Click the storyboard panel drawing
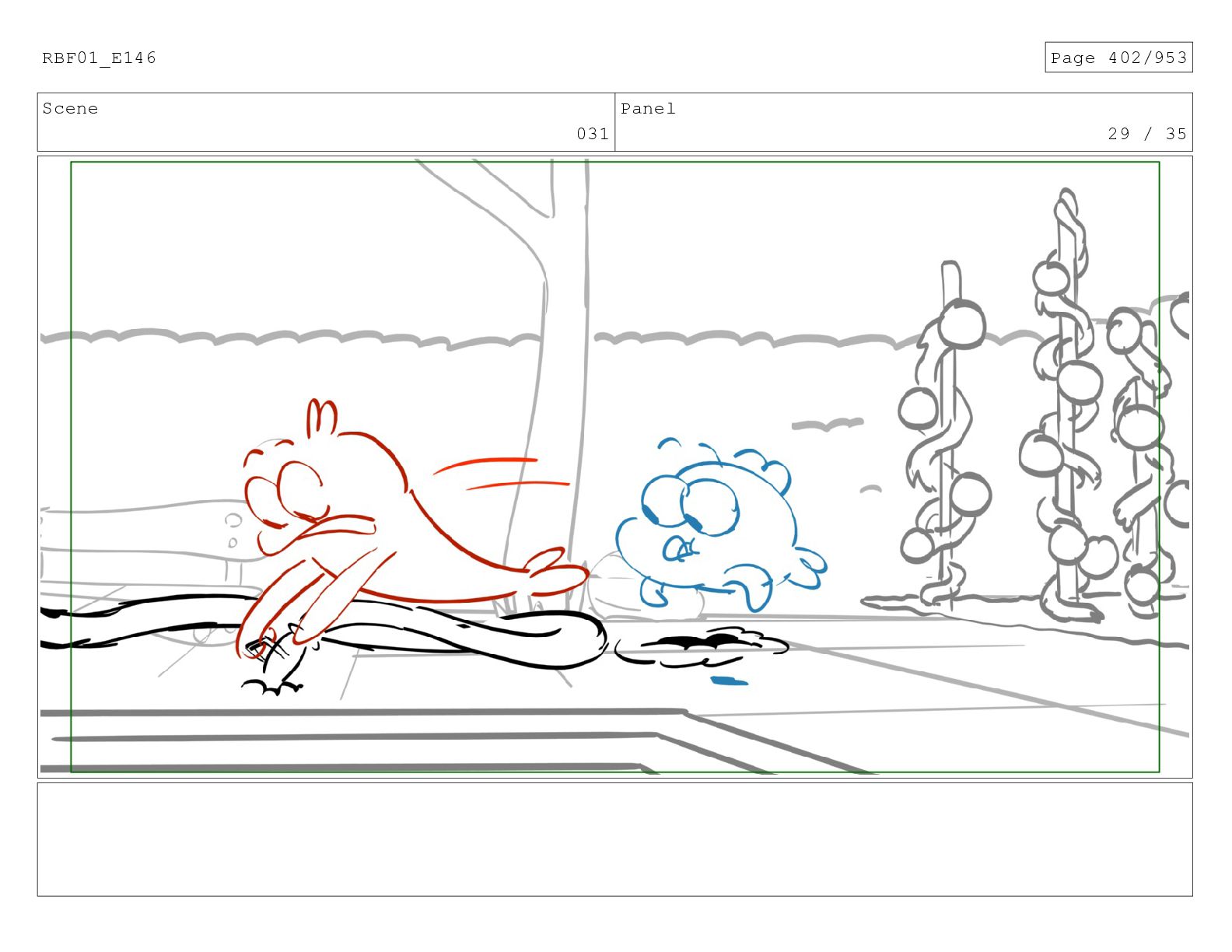 614,467
